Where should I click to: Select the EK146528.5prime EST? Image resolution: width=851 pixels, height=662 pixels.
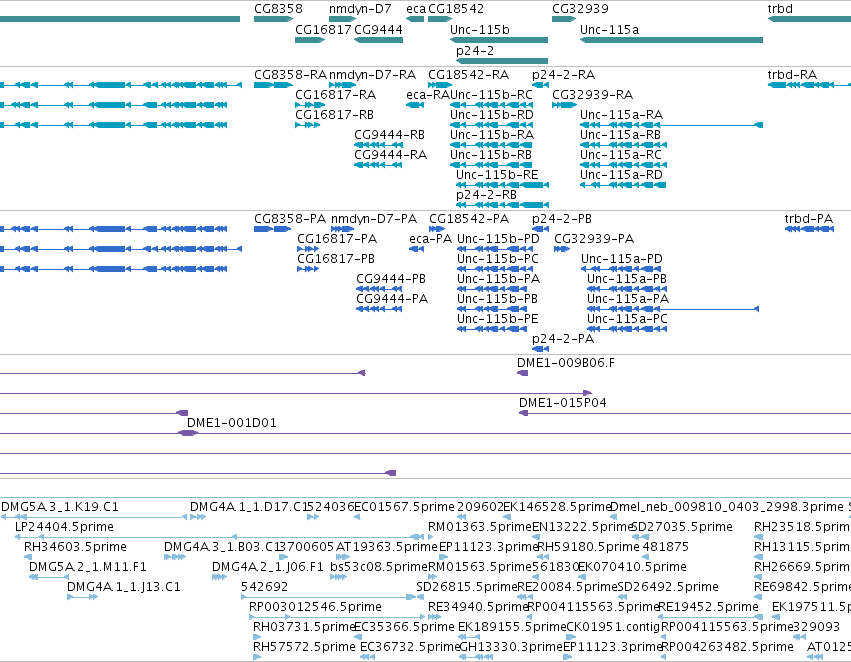coord(507,517)
